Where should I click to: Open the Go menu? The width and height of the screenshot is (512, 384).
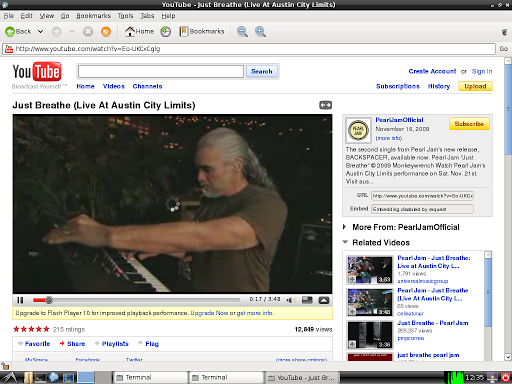[x=65, y=16]
